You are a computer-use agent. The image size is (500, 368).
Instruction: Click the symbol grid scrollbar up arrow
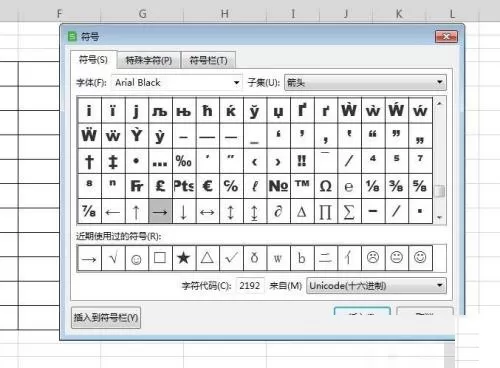coord(440,104)
